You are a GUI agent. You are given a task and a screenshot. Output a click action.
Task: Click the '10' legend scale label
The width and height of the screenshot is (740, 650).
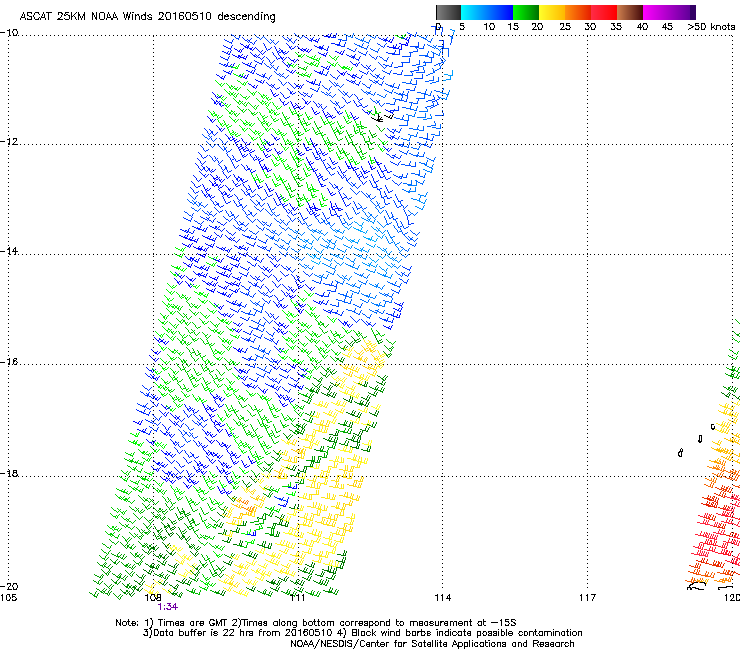point(489,27)
